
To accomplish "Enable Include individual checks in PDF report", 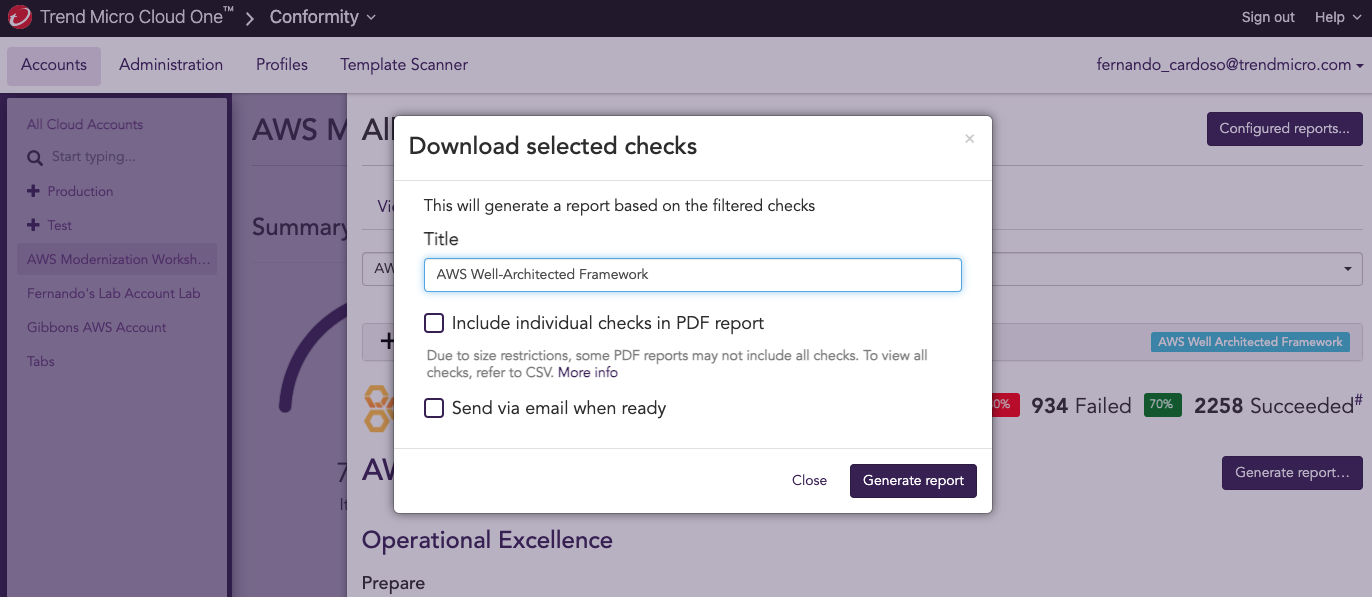I will pyautogui.click(x=434, y=323).
